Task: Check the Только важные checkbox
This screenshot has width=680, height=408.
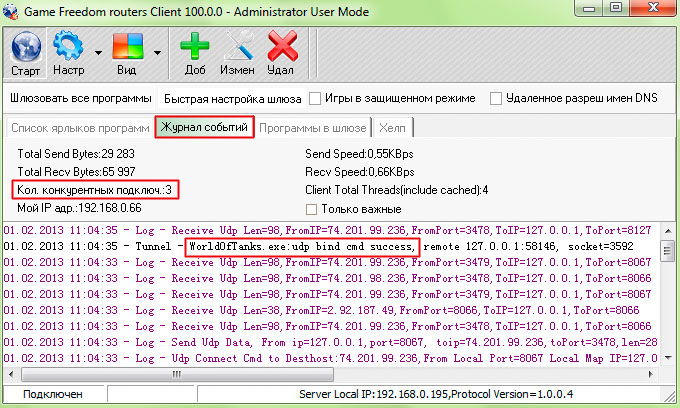Action: pyautogui.click(x=311, y=209)
